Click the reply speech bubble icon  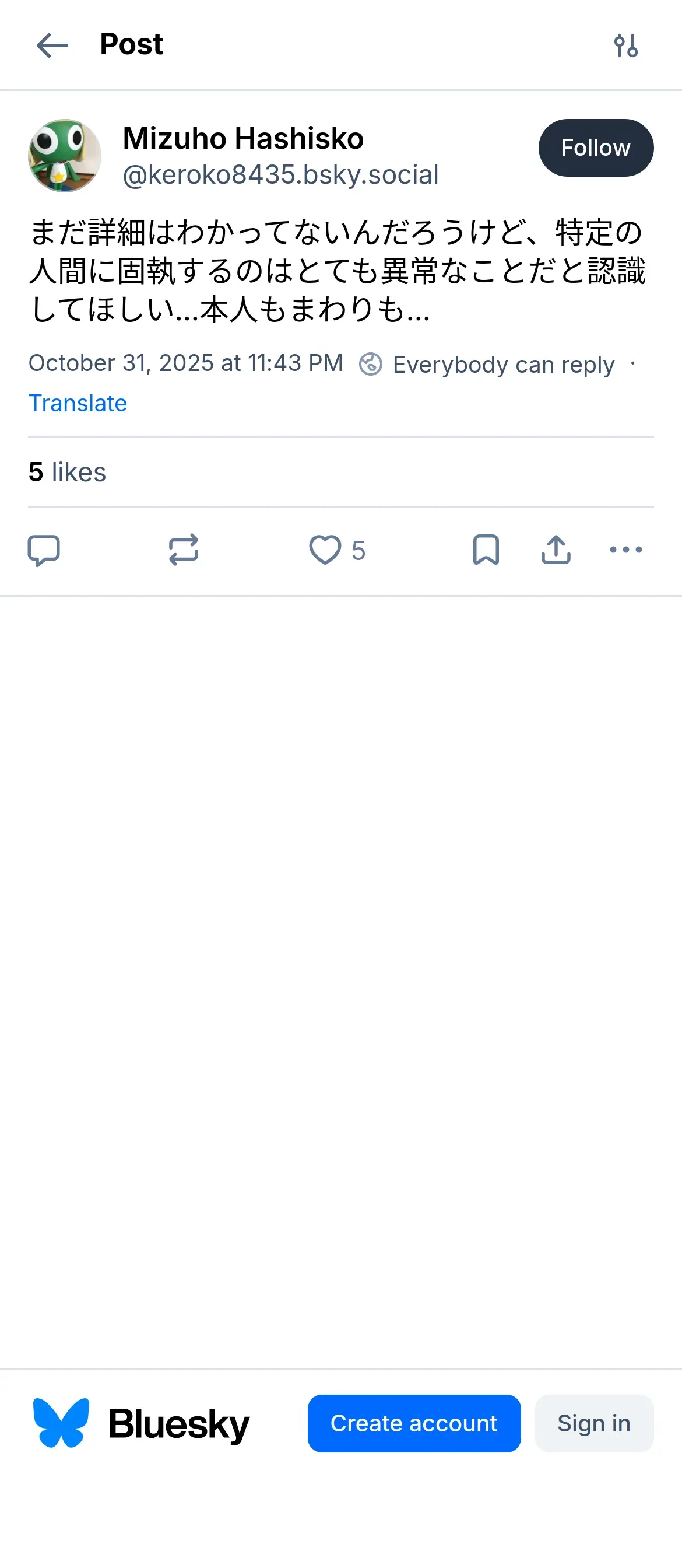(x=44, y=550)
